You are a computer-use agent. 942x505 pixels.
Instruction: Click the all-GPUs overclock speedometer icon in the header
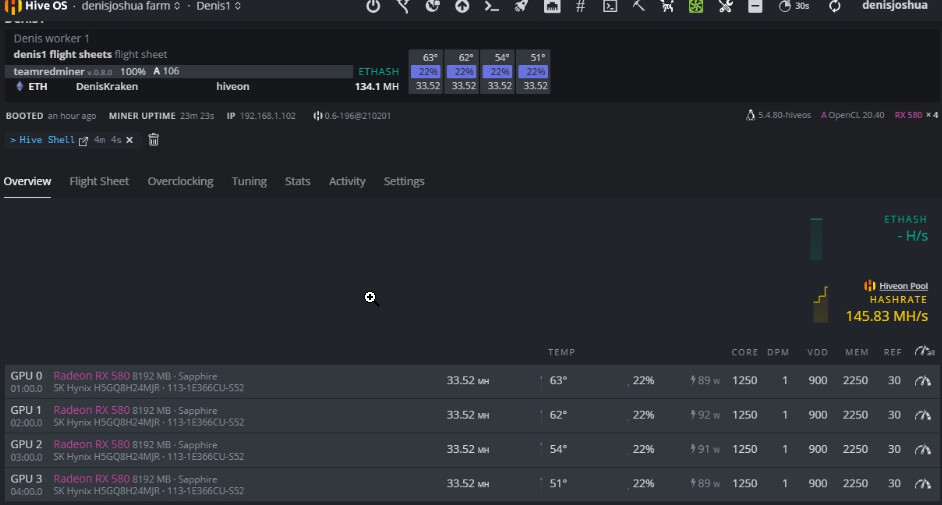924,352
